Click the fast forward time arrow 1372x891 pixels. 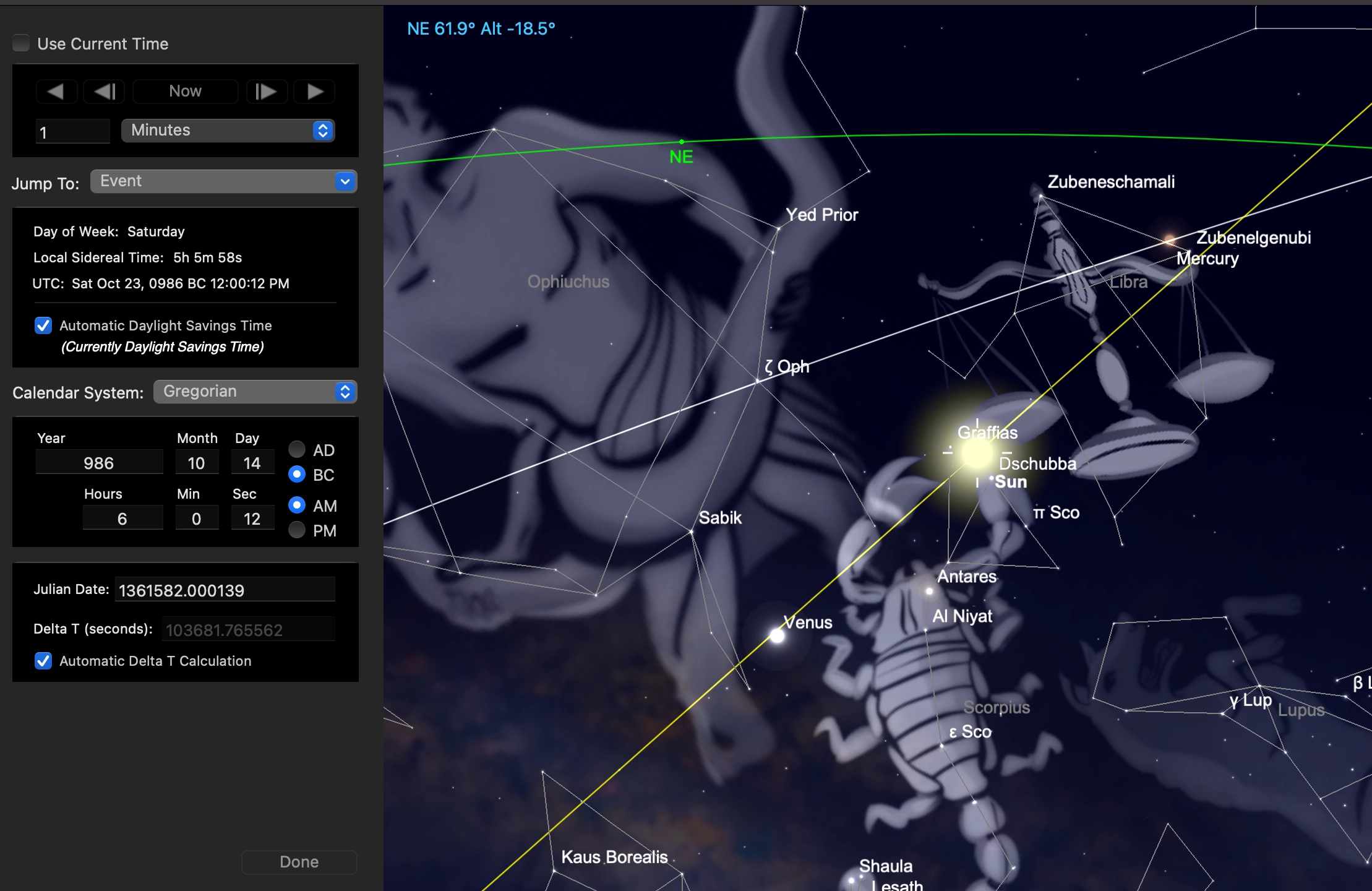pos(314,92)
